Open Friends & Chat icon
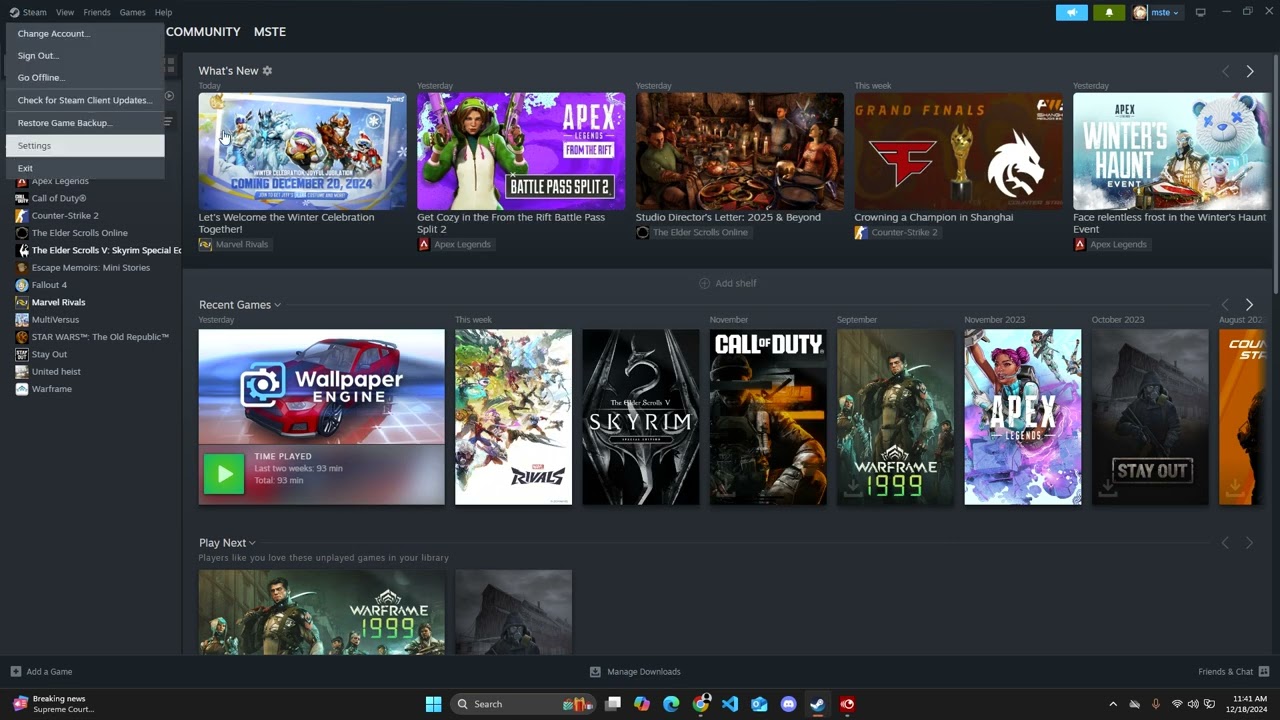Viewport: 1280px width, 720px height. click(x=1264, y=671)
